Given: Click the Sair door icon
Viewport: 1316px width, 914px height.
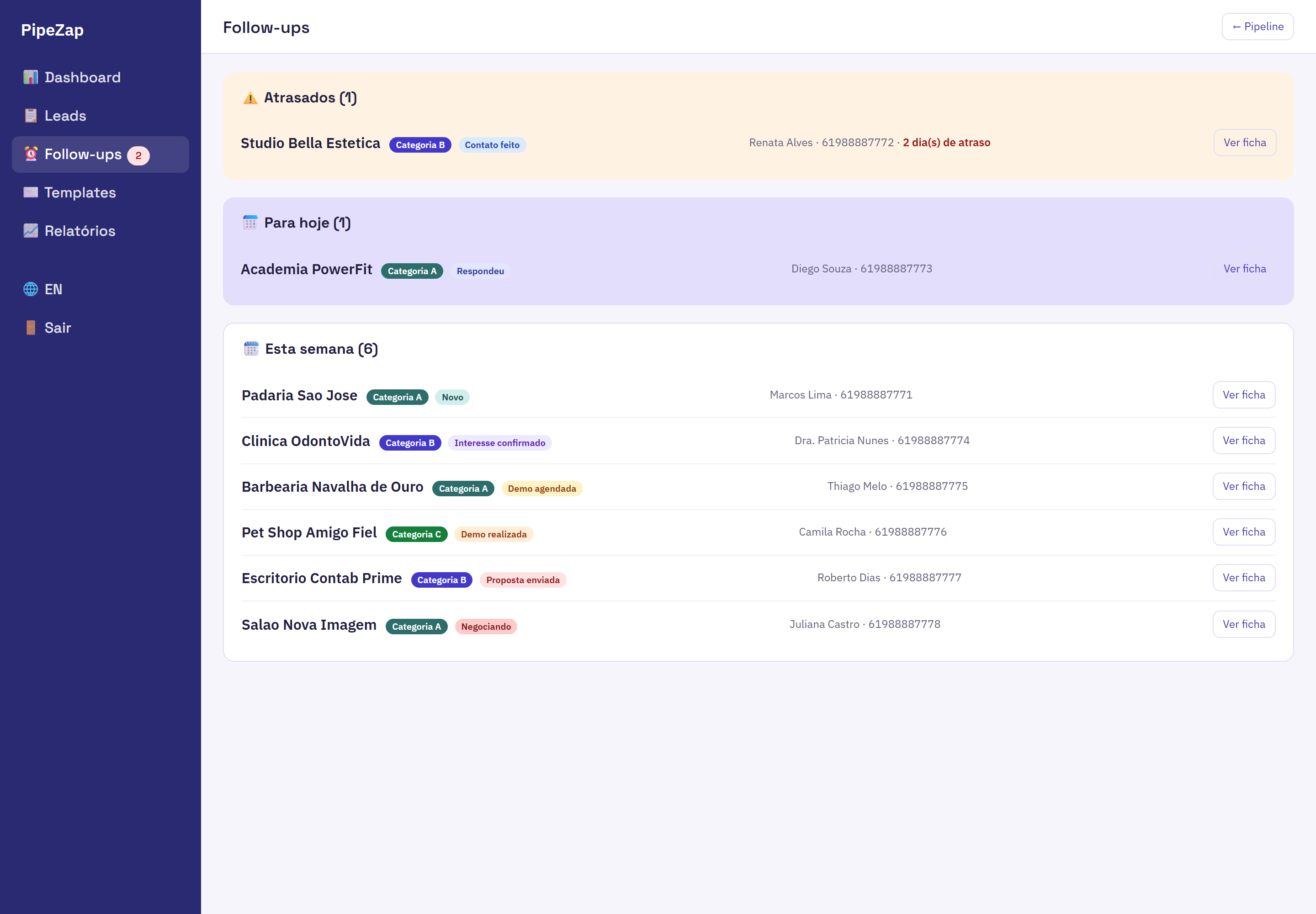Looking at the screenshot, I should (x=31, y=328).
